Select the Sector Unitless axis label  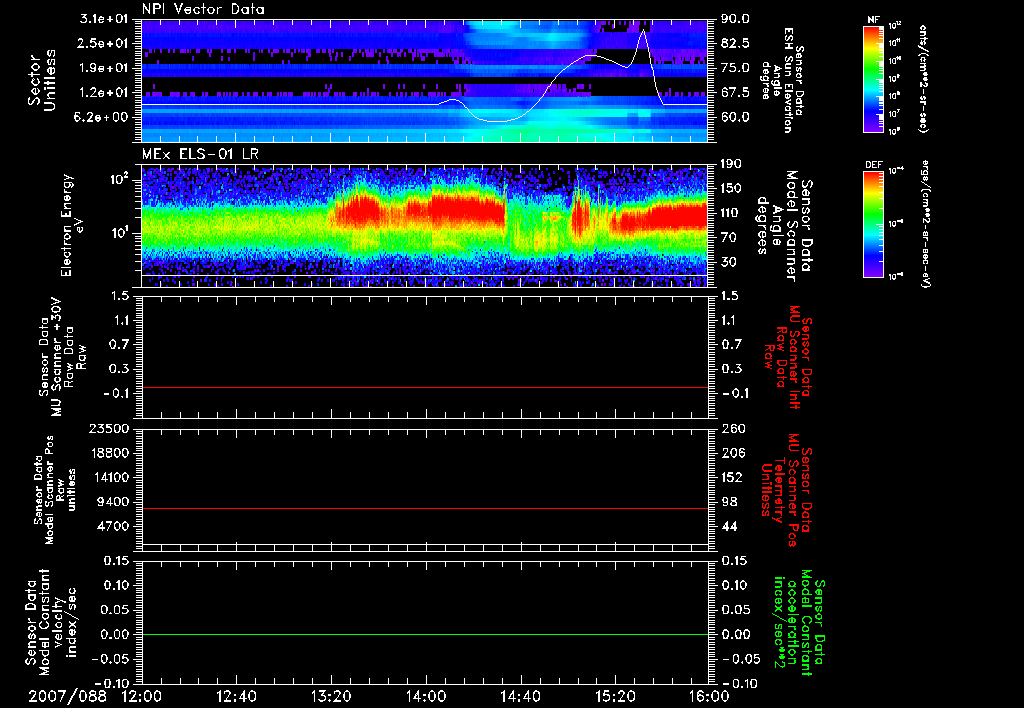pos(40,82)
